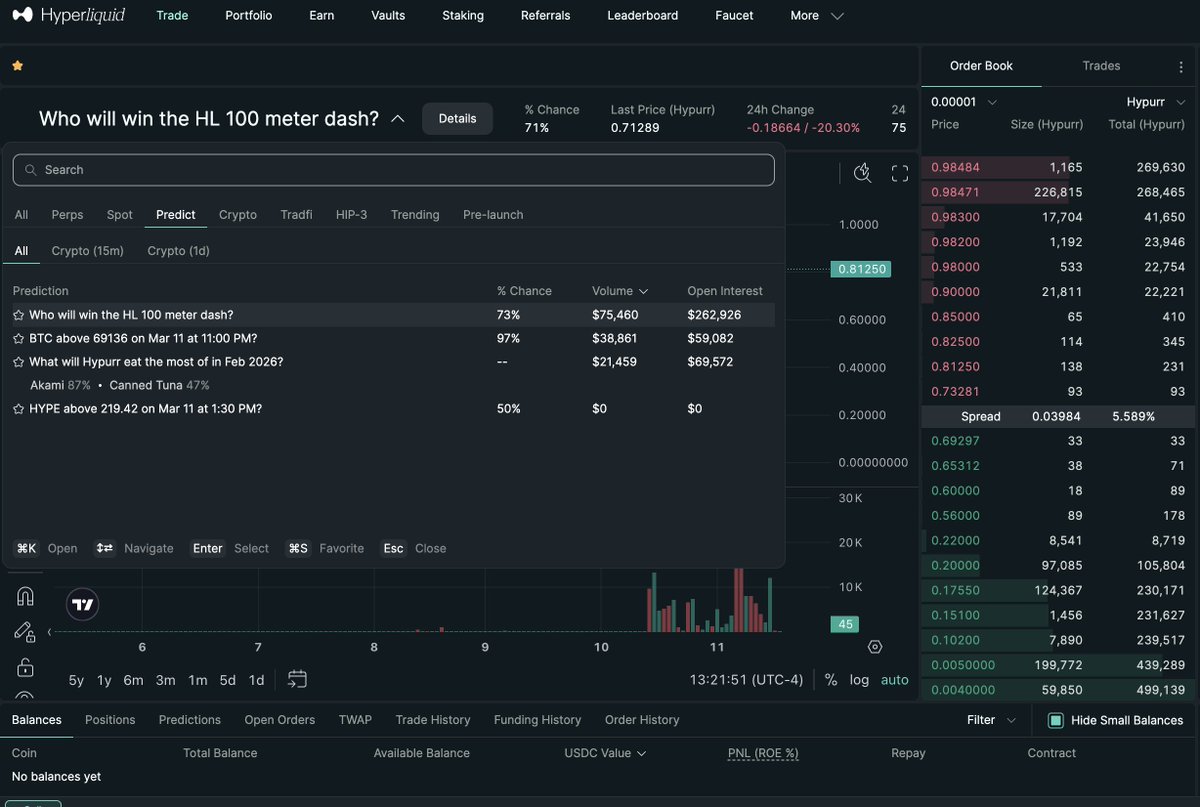Enable the magnet snap tool
1200x807 pixels.
click(25, 596)
